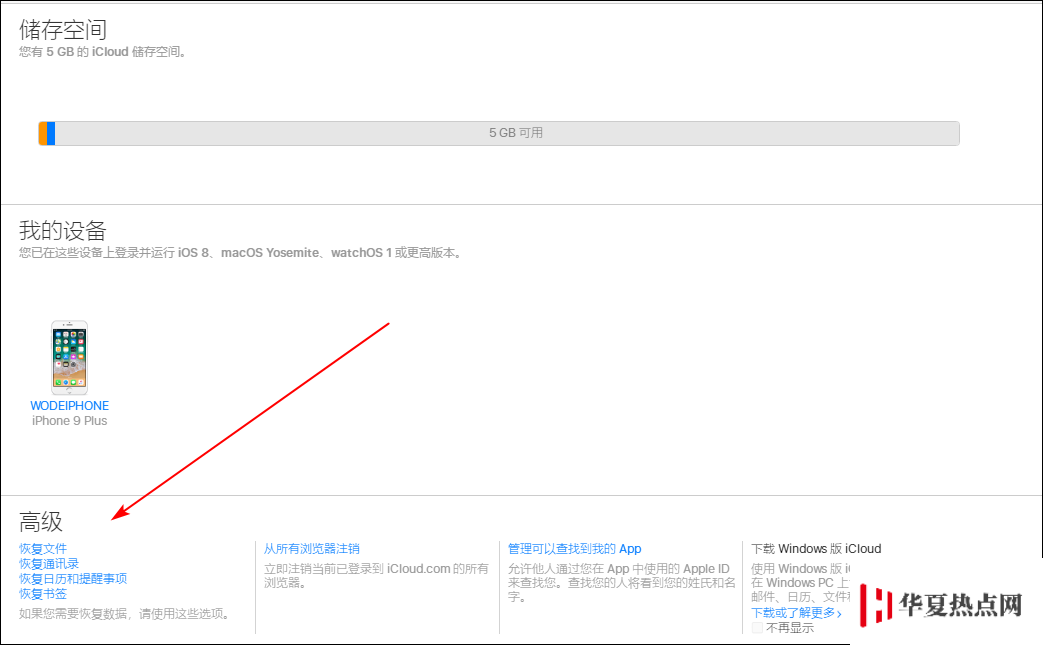
Task: Click the 5 GB 可用 storage label
Action: tap(516, 133)
